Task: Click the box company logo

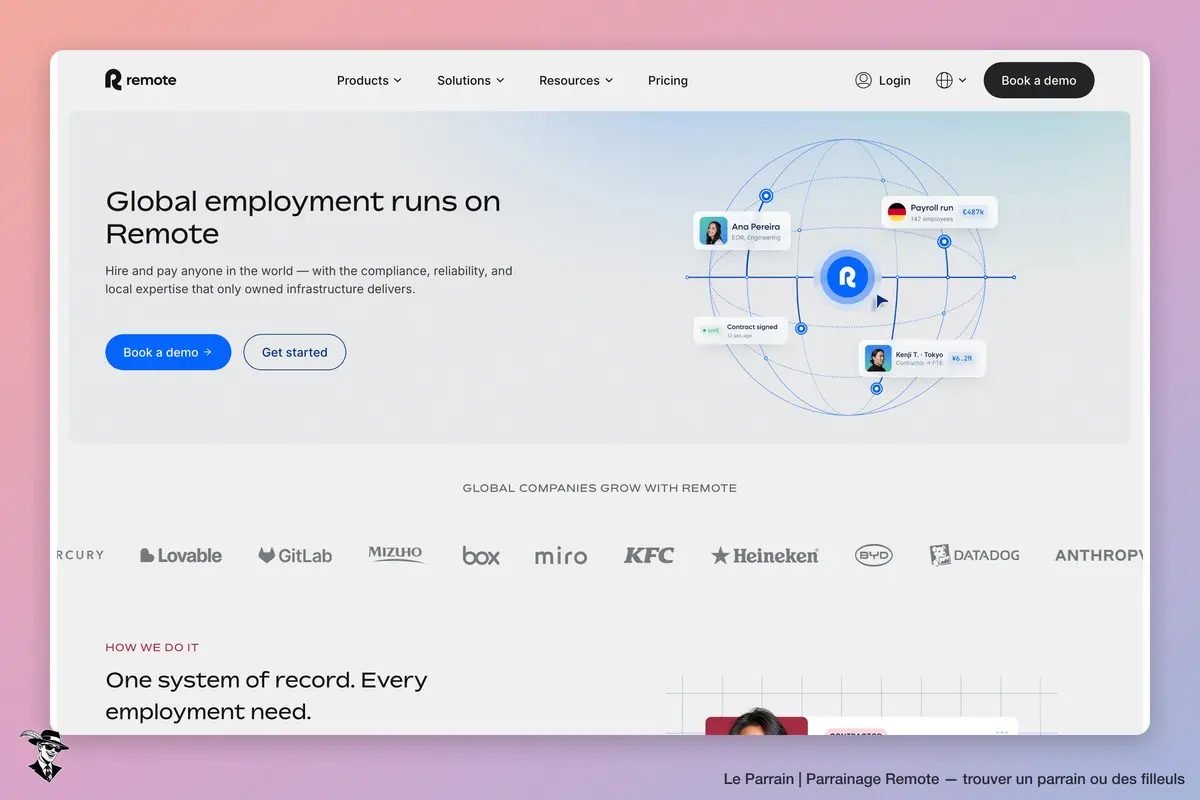Action: tap(481, 555)
